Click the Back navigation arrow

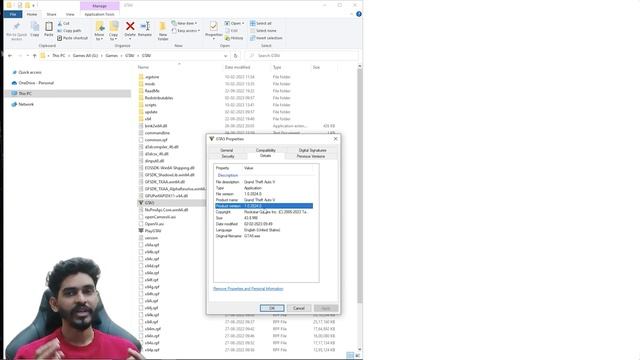coord(10,56)
